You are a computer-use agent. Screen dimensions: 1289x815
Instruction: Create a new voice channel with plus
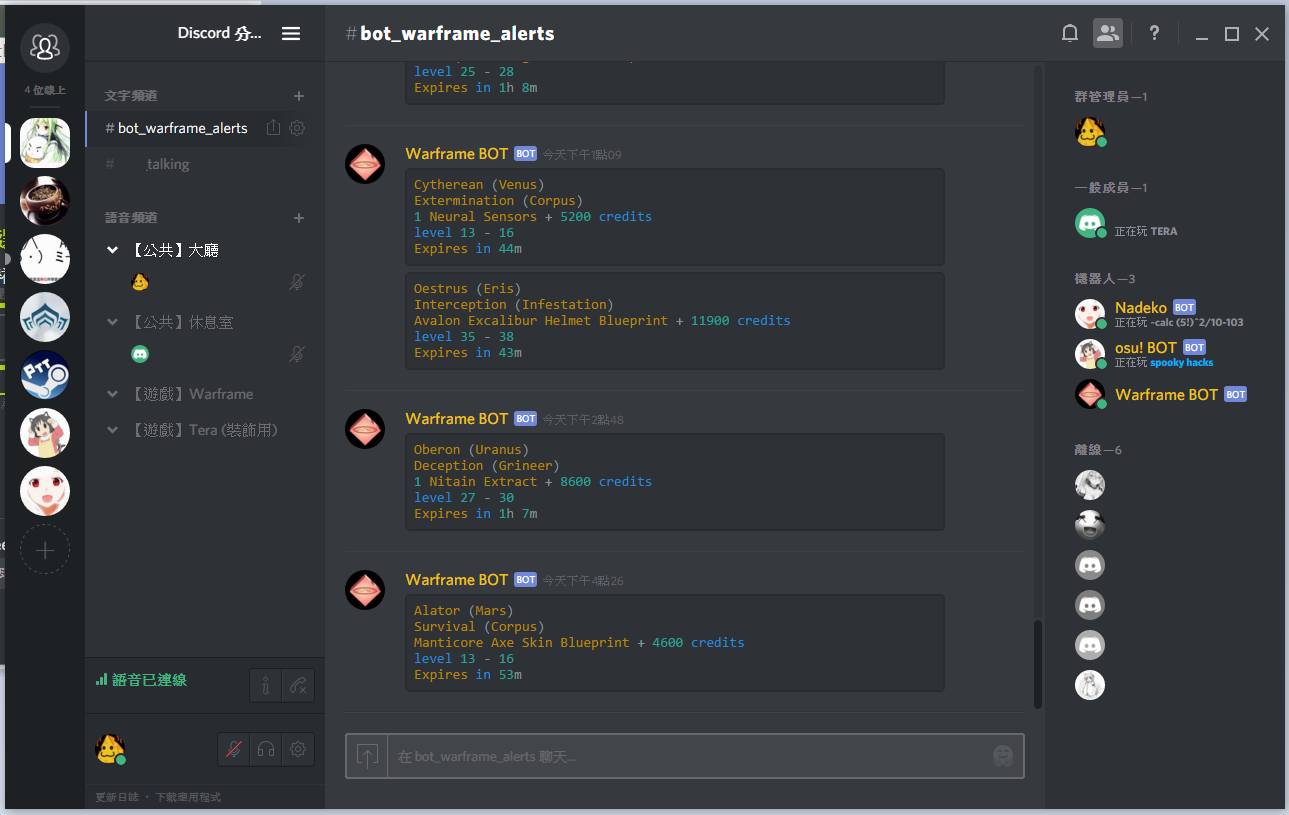tap(298, 218)
